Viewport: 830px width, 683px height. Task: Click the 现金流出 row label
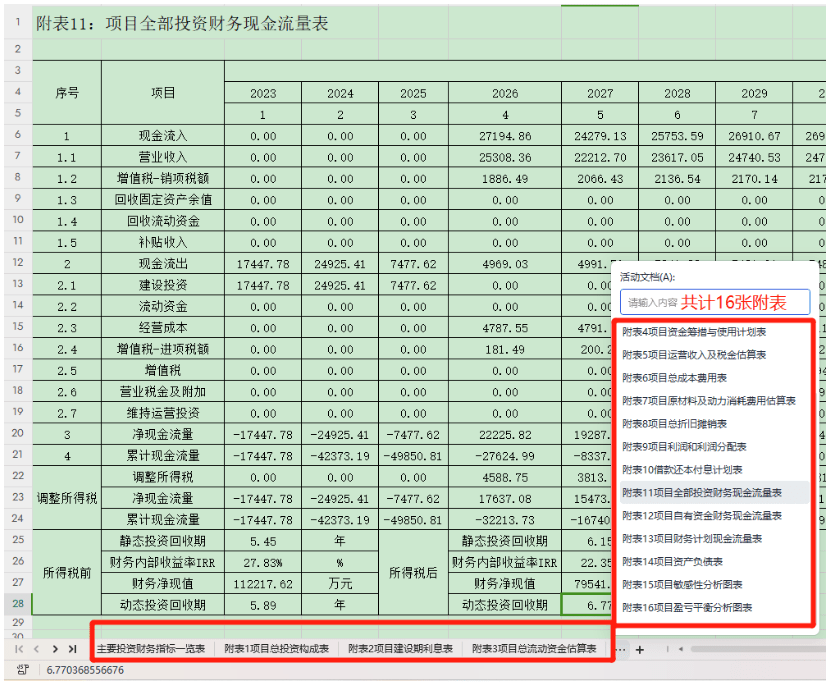(x=163, y=264)
